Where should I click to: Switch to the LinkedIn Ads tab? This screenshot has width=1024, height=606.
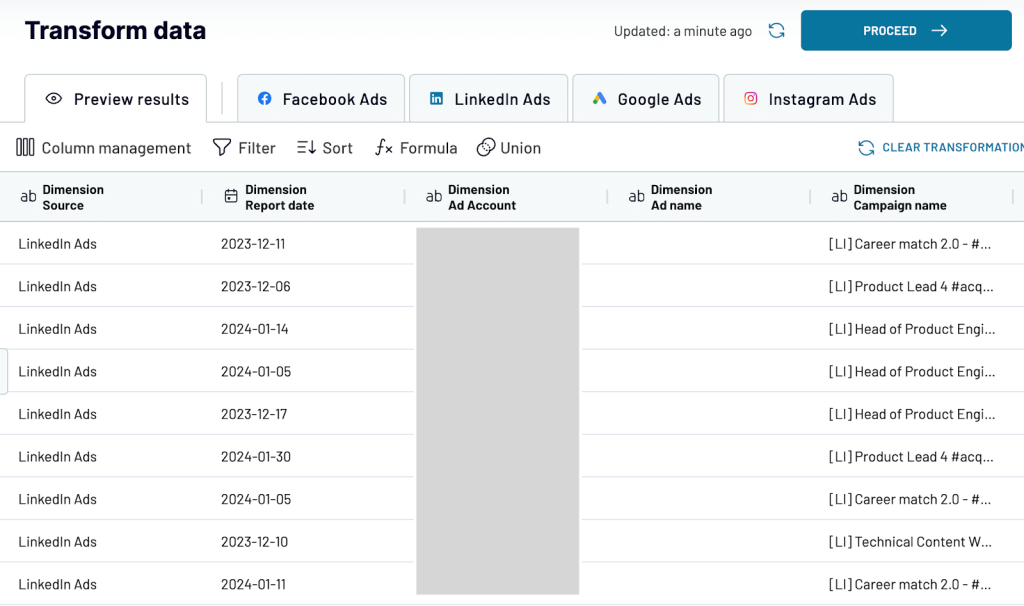(488, 99)
